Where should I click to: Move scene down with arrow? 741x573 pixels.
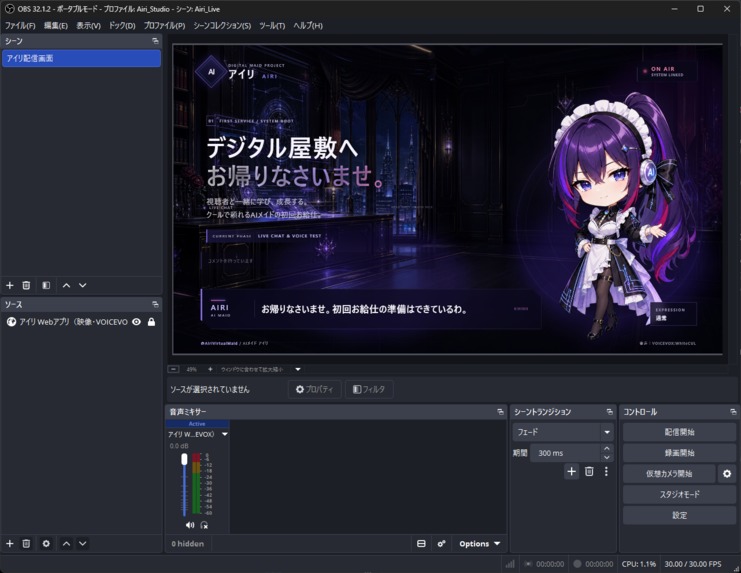click(83, 285)
